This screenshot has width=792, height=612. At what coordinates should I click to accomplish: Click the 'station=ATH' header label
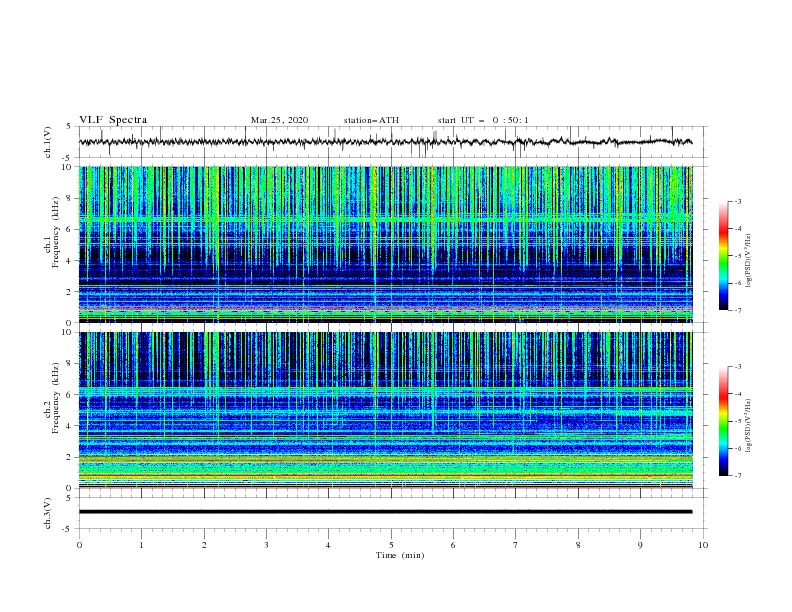pyautogui.click(x=371, y=120)
